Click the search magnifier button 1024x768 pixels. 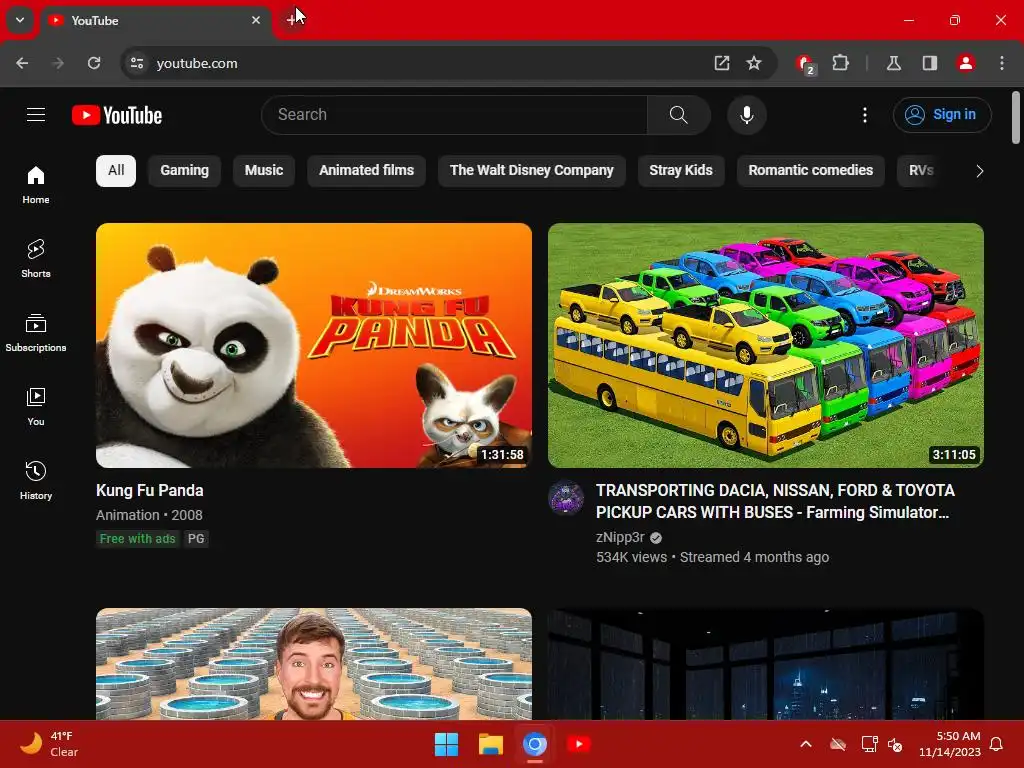(x=679, y=115)
